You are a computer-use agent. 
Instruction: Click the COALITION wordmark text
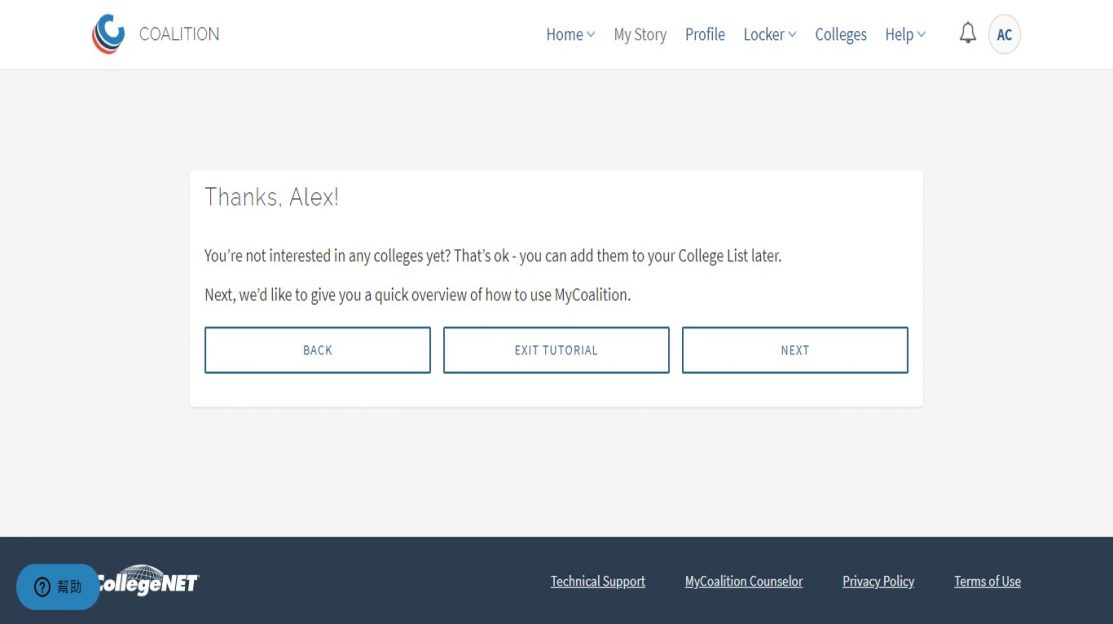(x=179, y=34)
